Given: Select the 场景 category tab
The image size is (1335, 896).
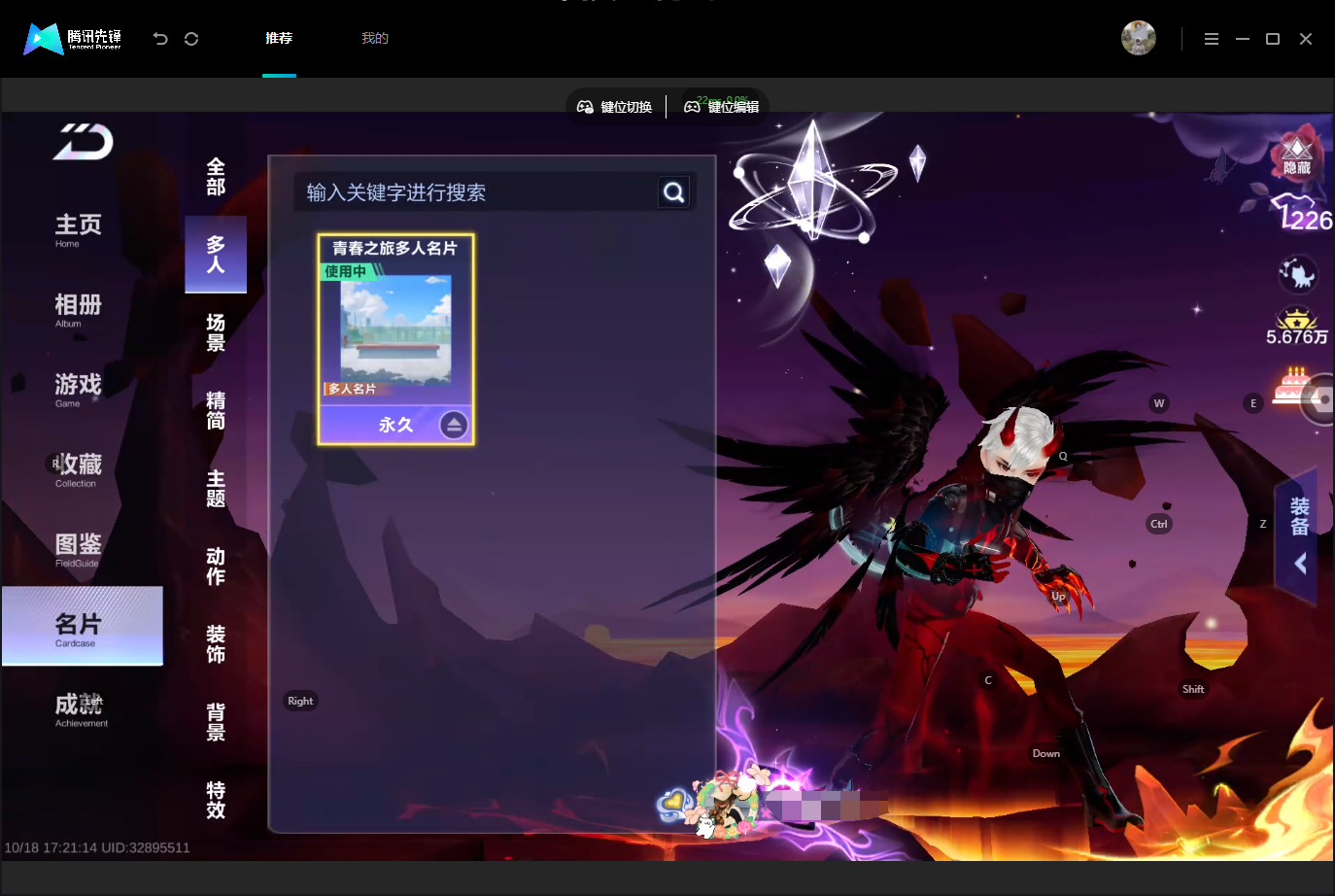Looking at the screenshot, I should 216,332.
